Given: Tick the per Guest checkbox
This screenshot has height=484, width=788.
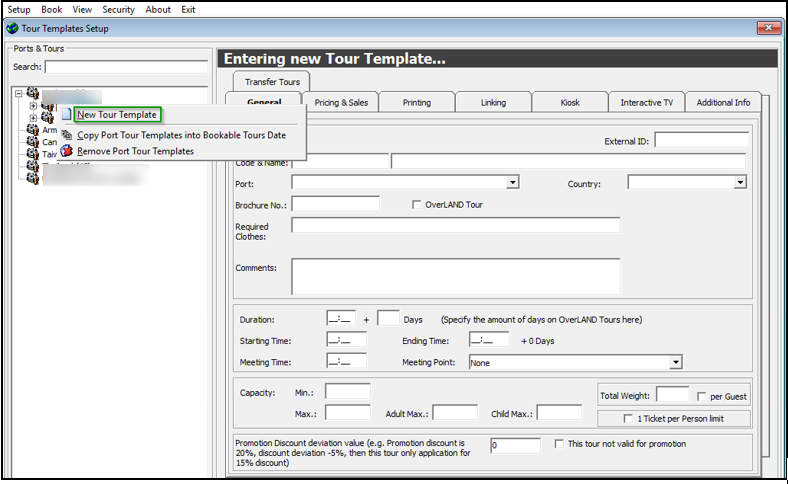Looking at the screenshot, I should [x=702, y=397].
